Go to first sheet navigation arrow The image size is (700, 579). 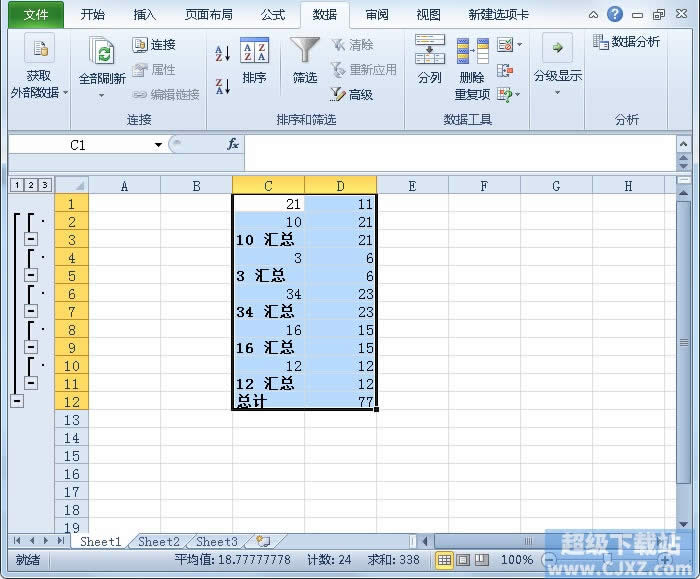(x=17, y=541)
